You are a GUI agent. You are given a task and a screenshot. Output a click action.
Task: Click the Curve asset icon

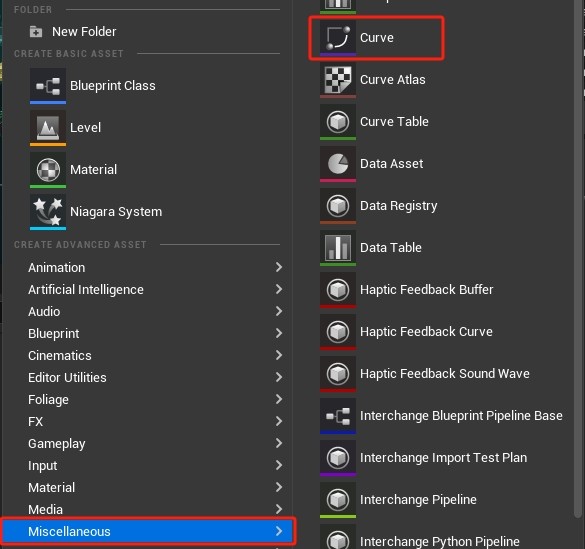click(x=338, y=38)
